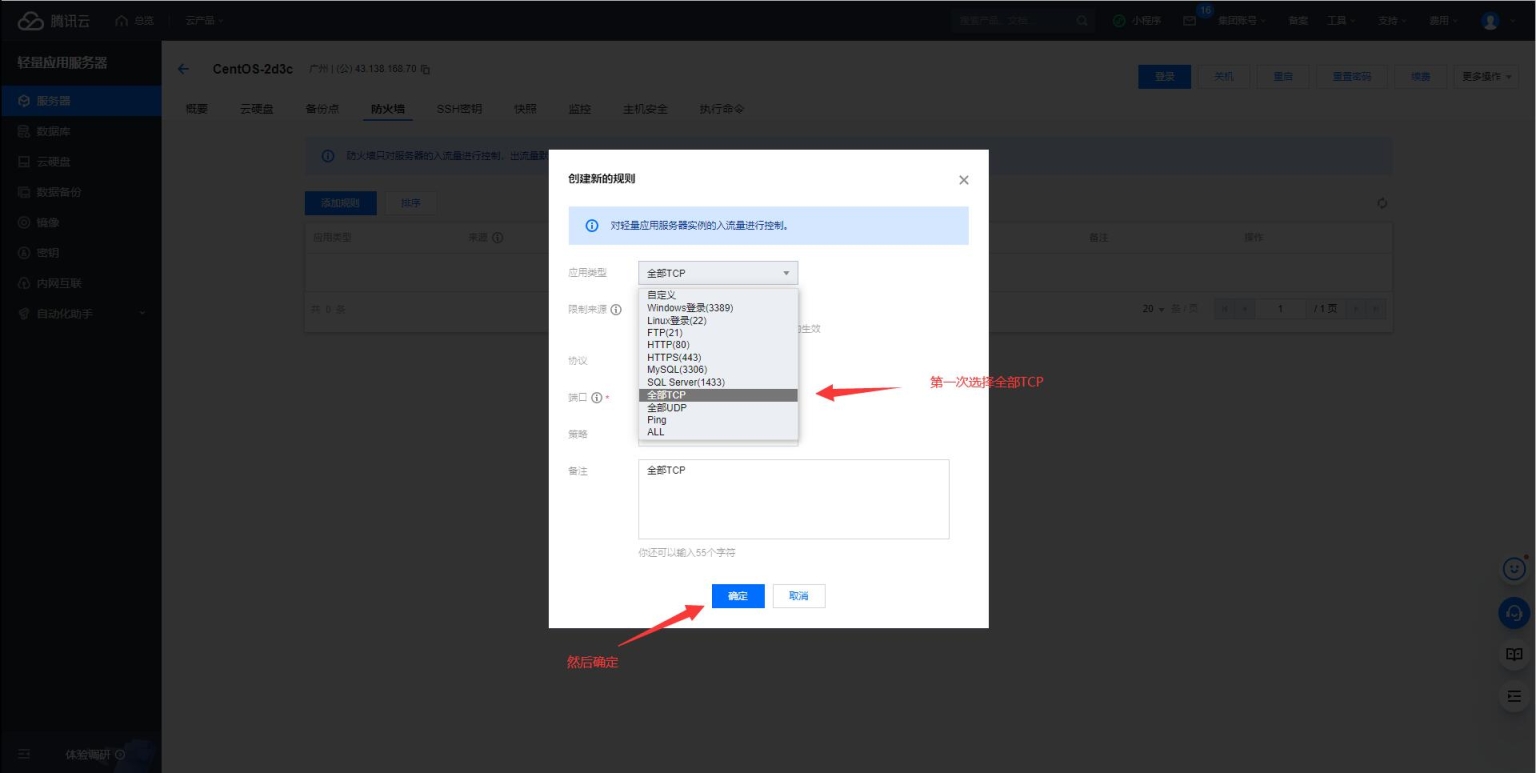Viewport: 1536px width, 773px height.
Task: Click the back arrow next to CentOS-2d3c
Action: point(183,69)
